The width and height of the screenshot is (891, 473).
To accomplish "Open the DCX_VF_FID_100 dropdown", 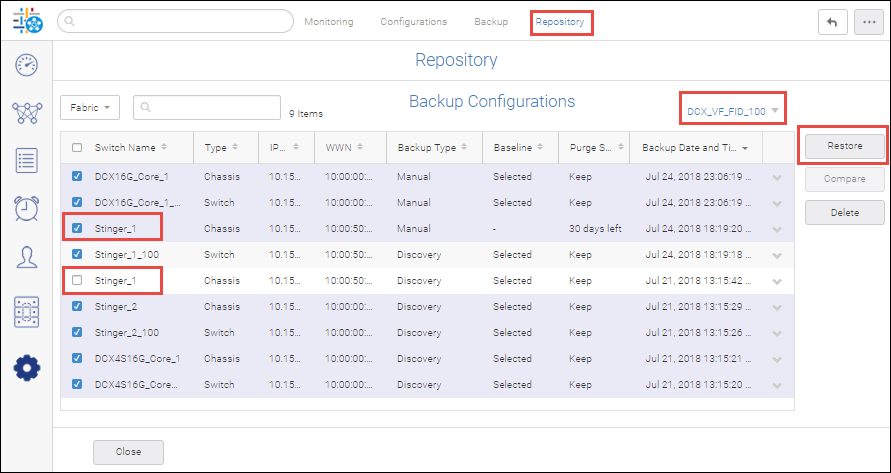I will coord(732,111).
